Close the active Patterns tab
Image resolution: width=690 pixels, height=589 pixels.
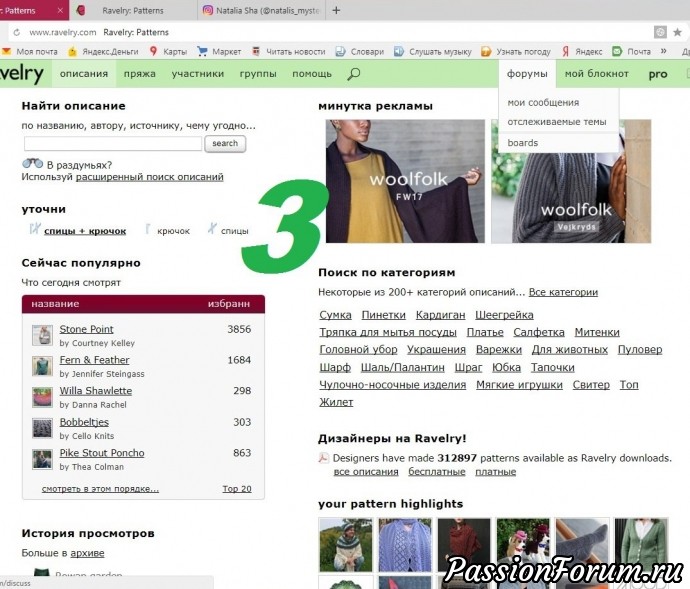[60, 10]
